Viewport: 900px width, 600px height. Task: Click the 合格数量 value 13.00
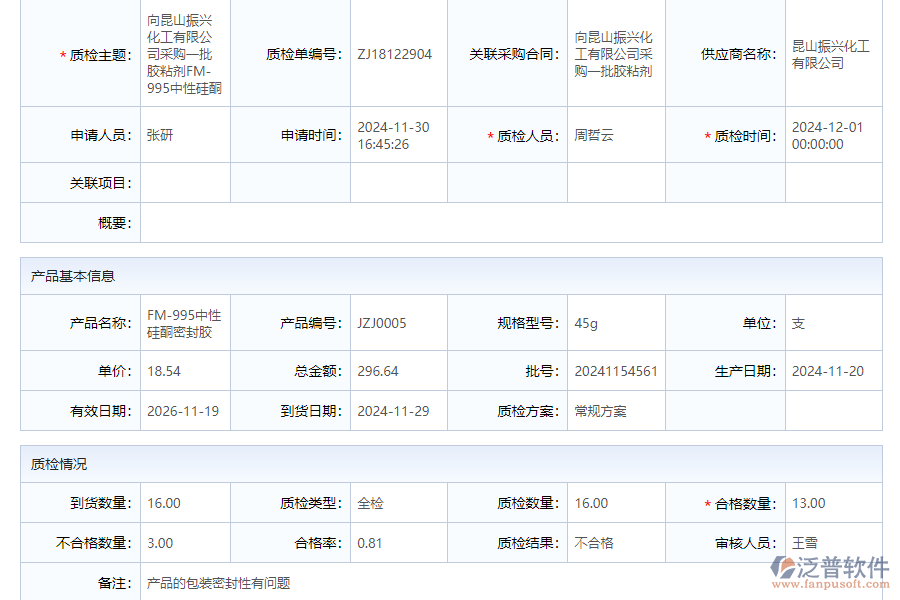click(x=808, y=502)
